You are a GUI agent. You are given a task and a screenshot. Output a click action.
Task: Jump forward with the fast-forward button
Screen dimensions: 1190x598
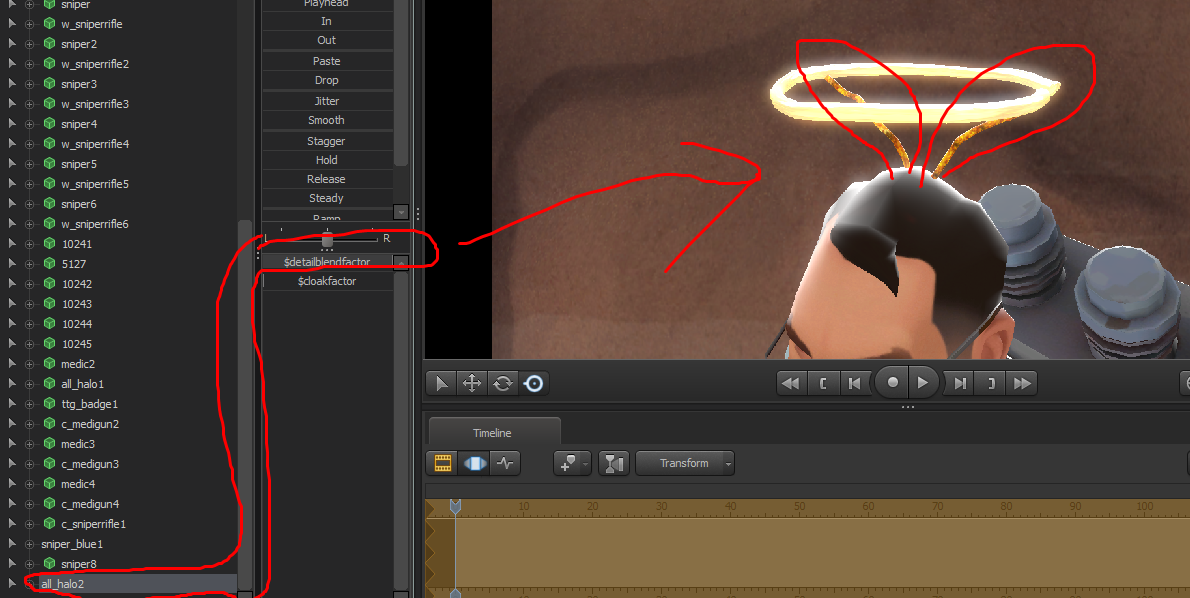tap(1022, 383)
